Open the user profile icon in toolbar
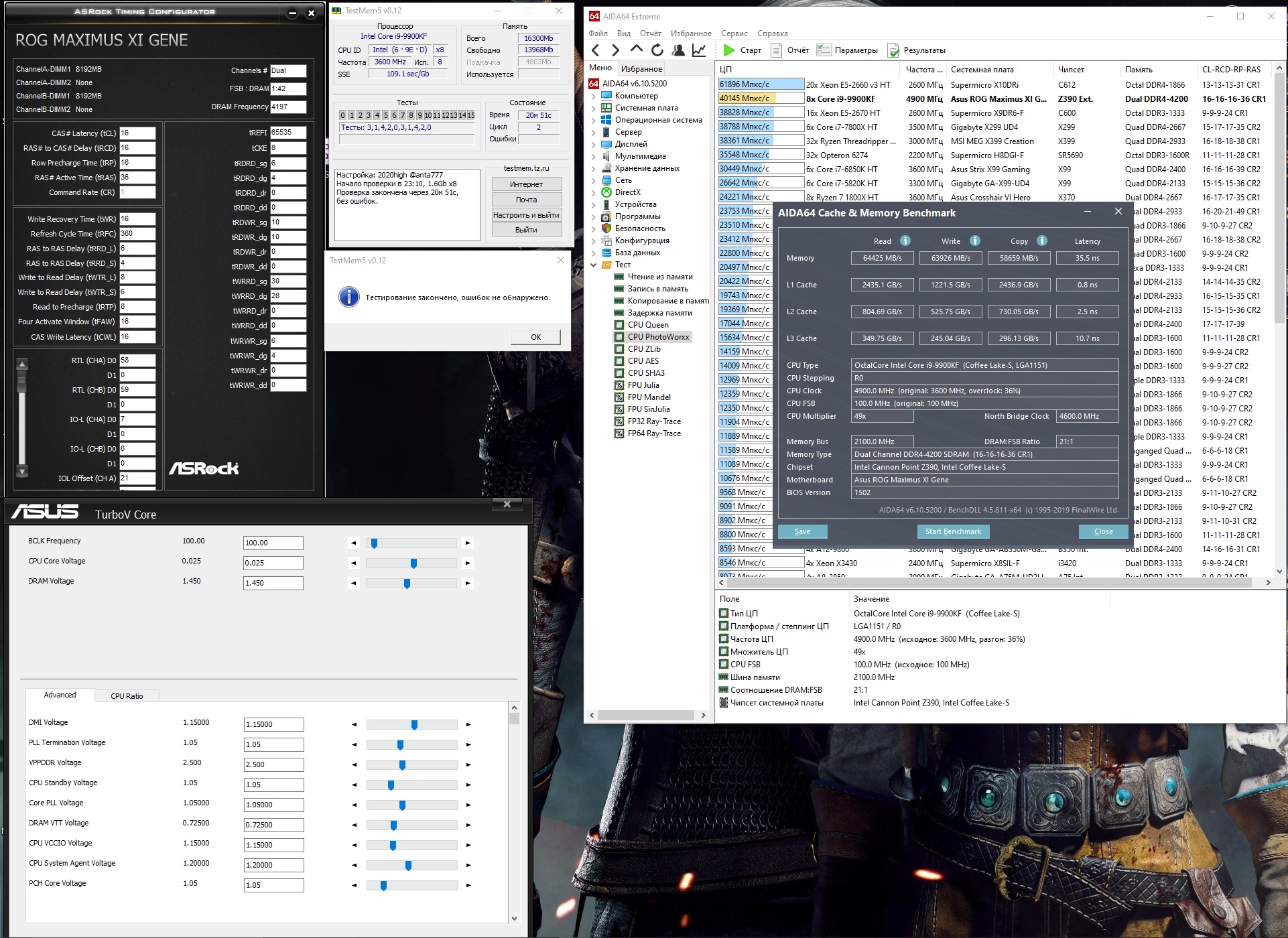 point(678,50)
